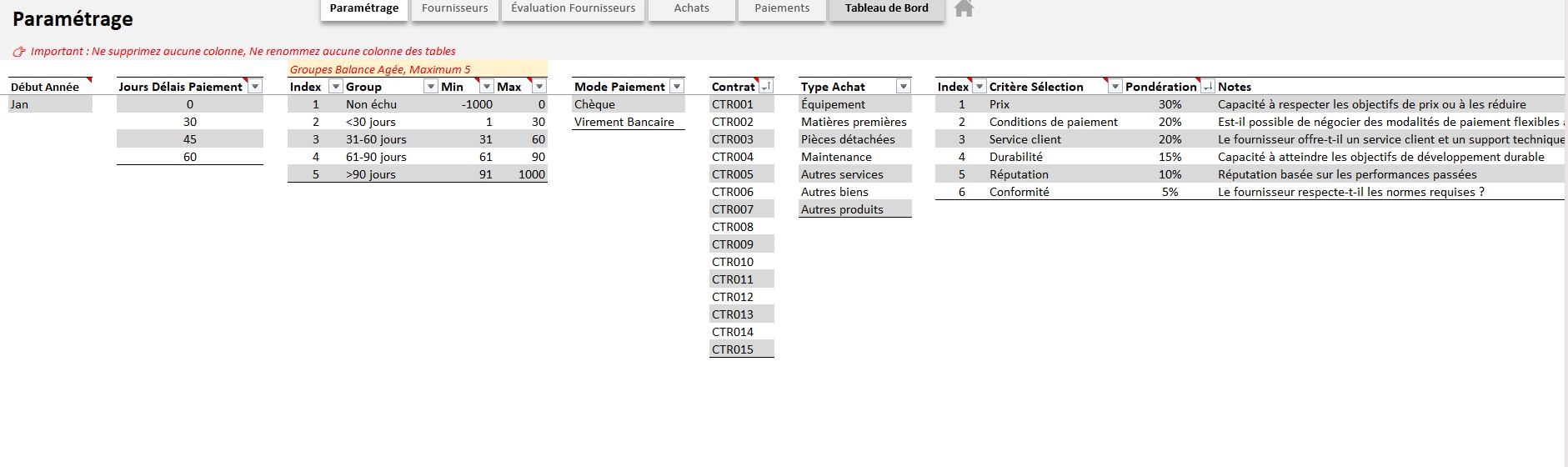Expand the Max column filter arrow
The width and height of the screenshot is (1568, 467).
pyautogui.click(x=539, y=87)
